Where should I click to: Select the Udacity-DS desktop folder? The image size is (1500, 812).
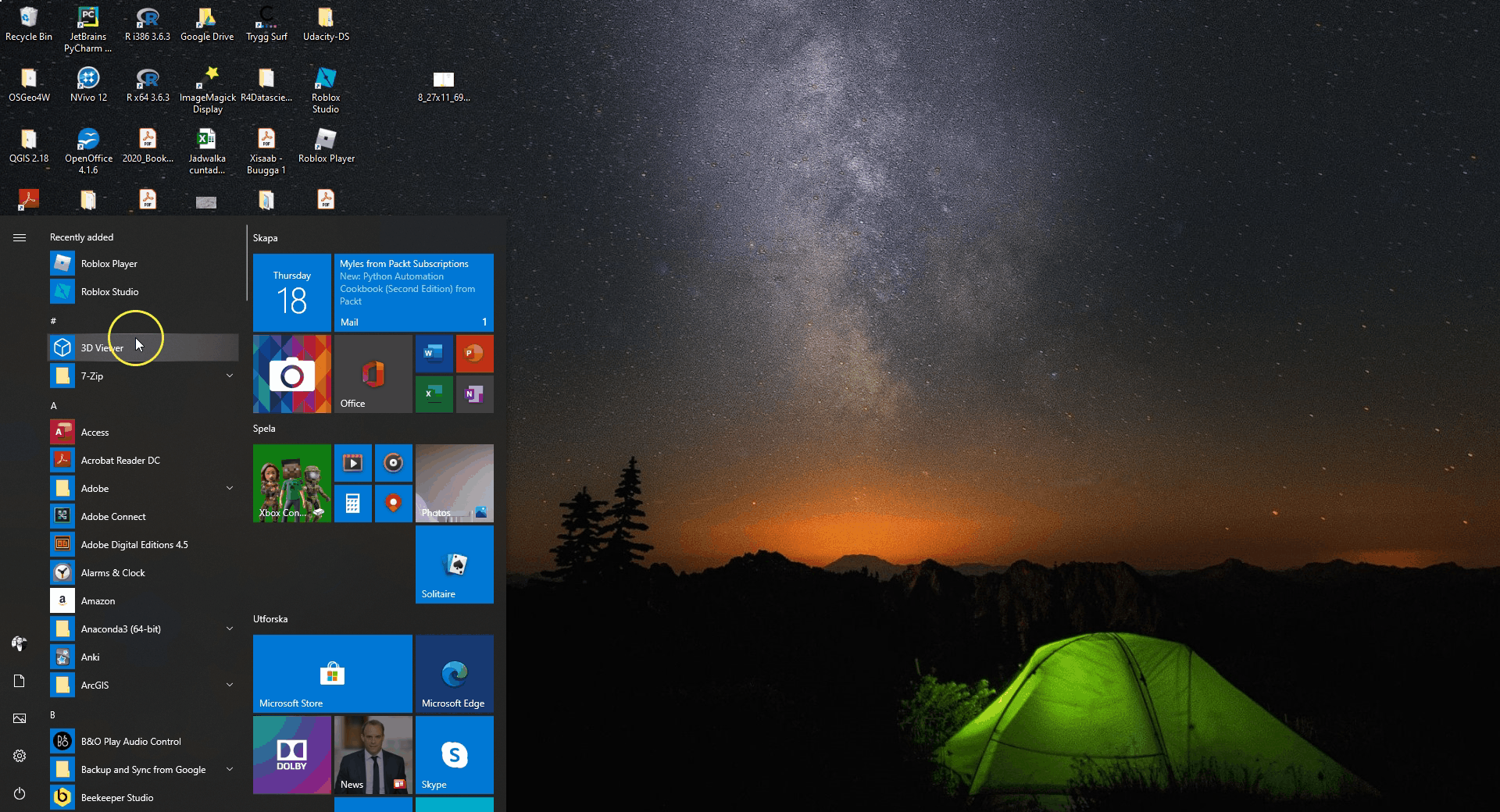[x=326, y=24]
